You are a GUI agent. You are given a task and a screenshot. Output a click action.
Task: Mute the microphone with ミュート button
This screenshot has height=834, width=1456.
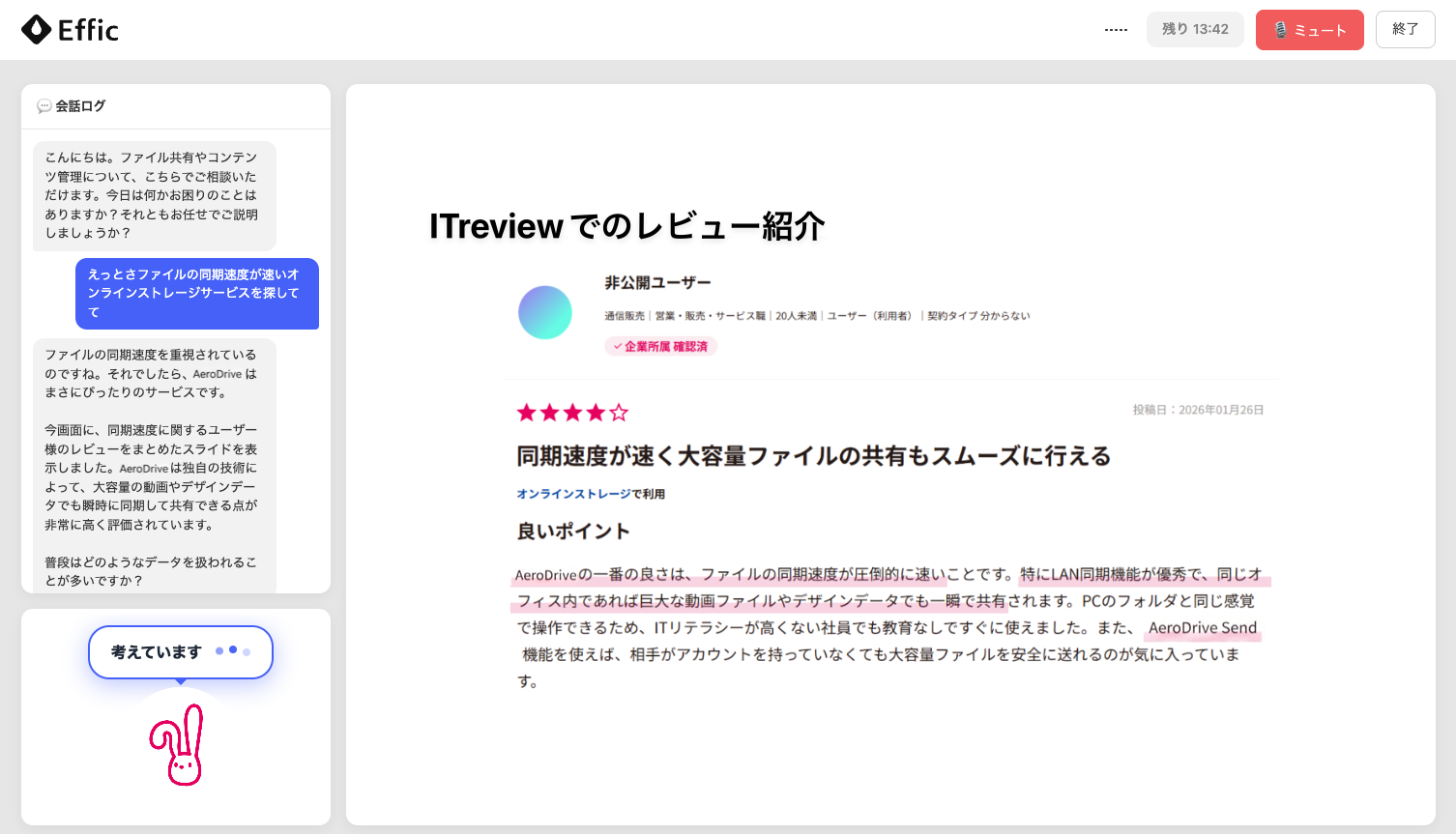tap(1309, 30)
